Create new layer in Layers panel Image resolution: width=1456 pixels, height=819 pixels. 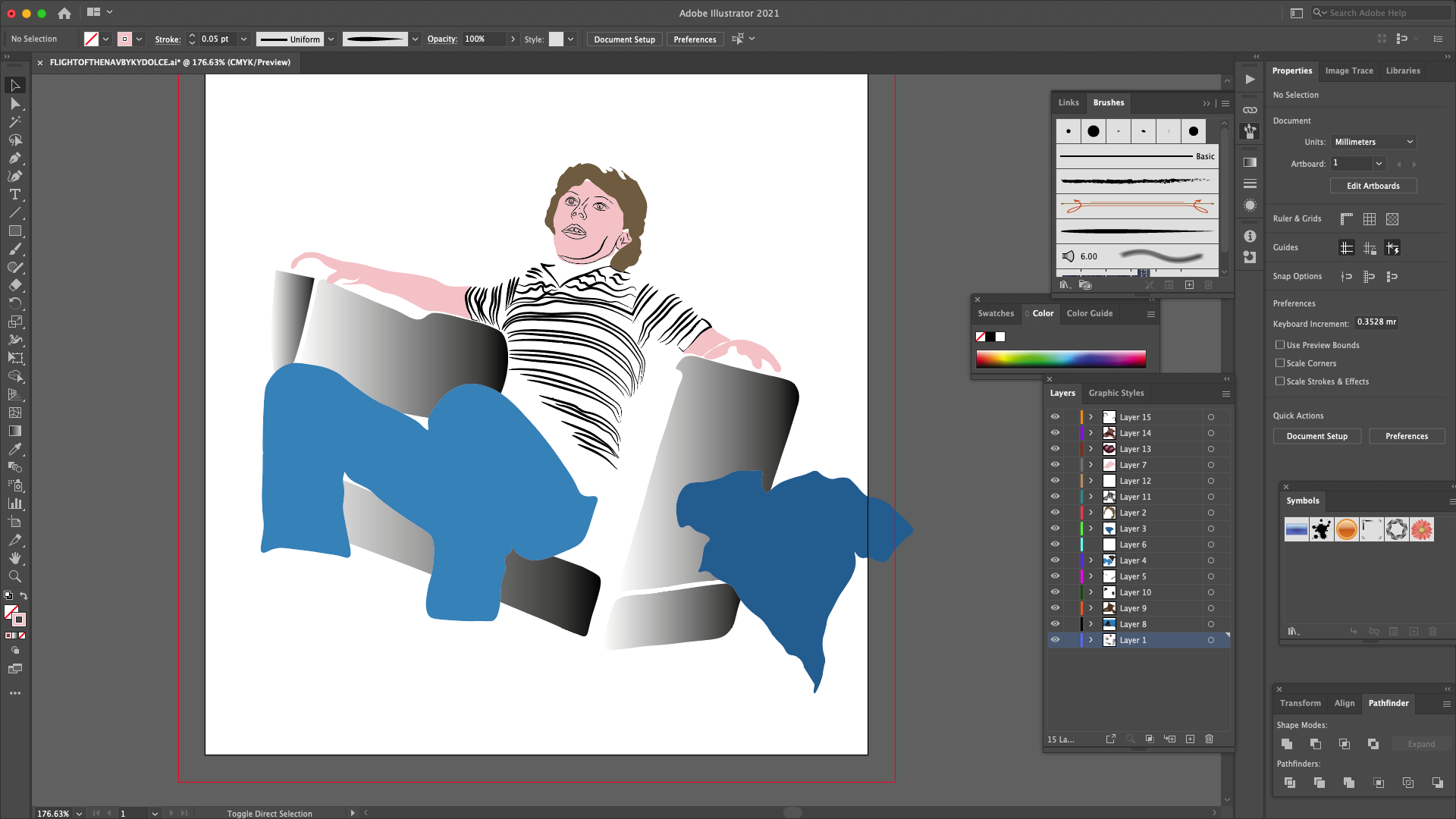1190,739
